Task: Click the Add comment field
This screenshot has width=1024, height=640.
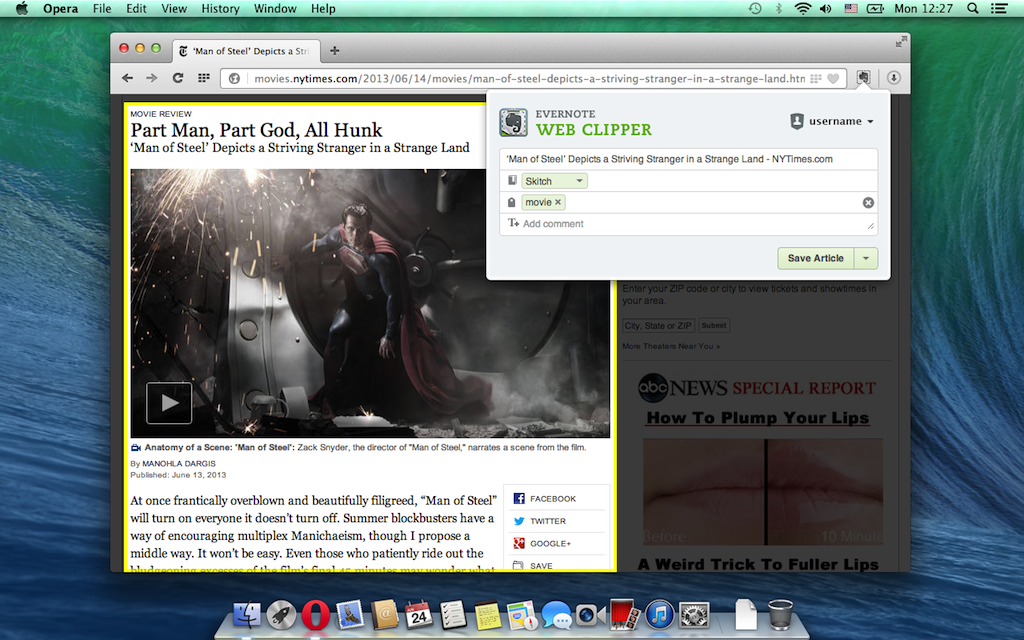Action: pos(690,224)
